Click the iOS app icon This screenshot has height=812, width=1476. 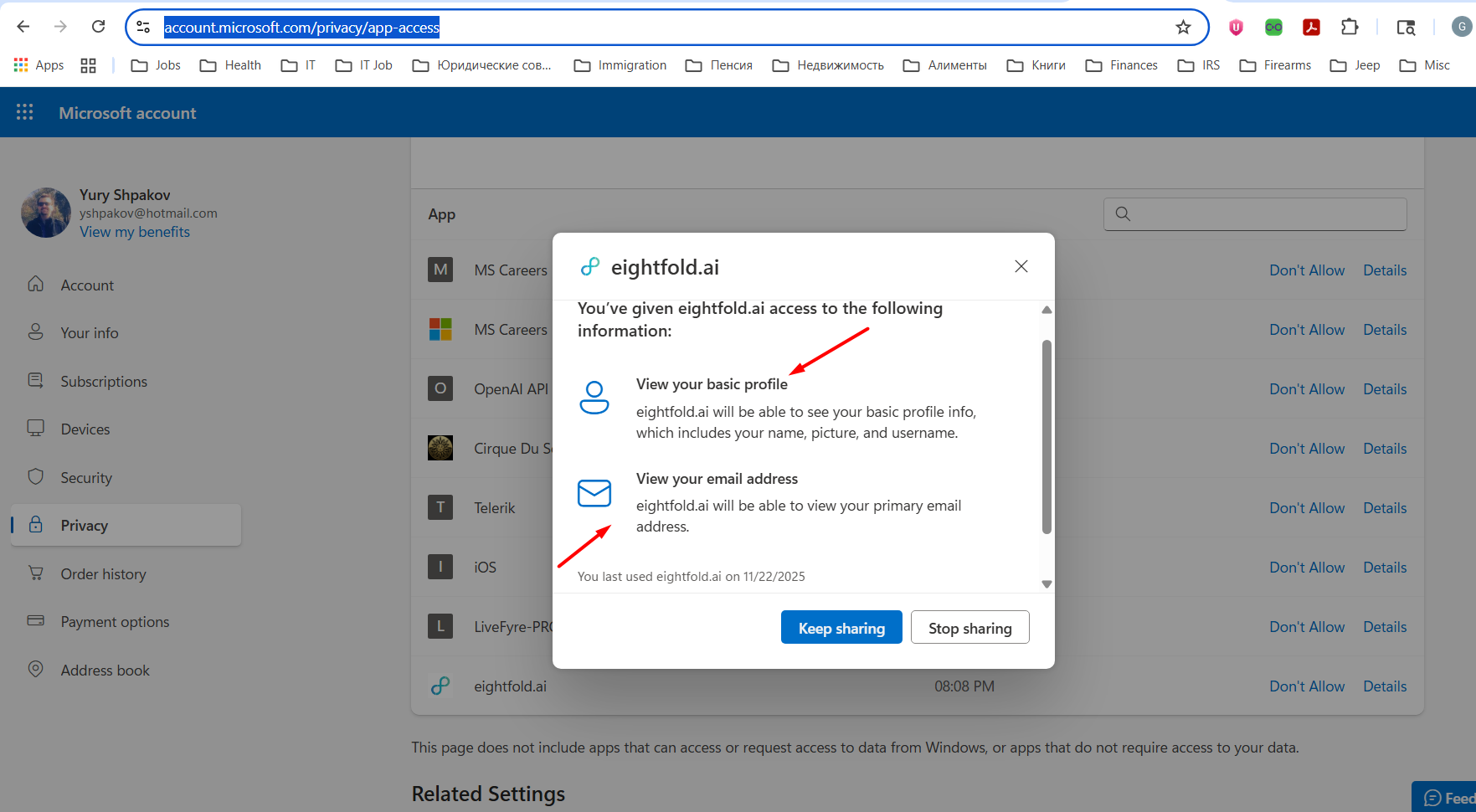440,567
